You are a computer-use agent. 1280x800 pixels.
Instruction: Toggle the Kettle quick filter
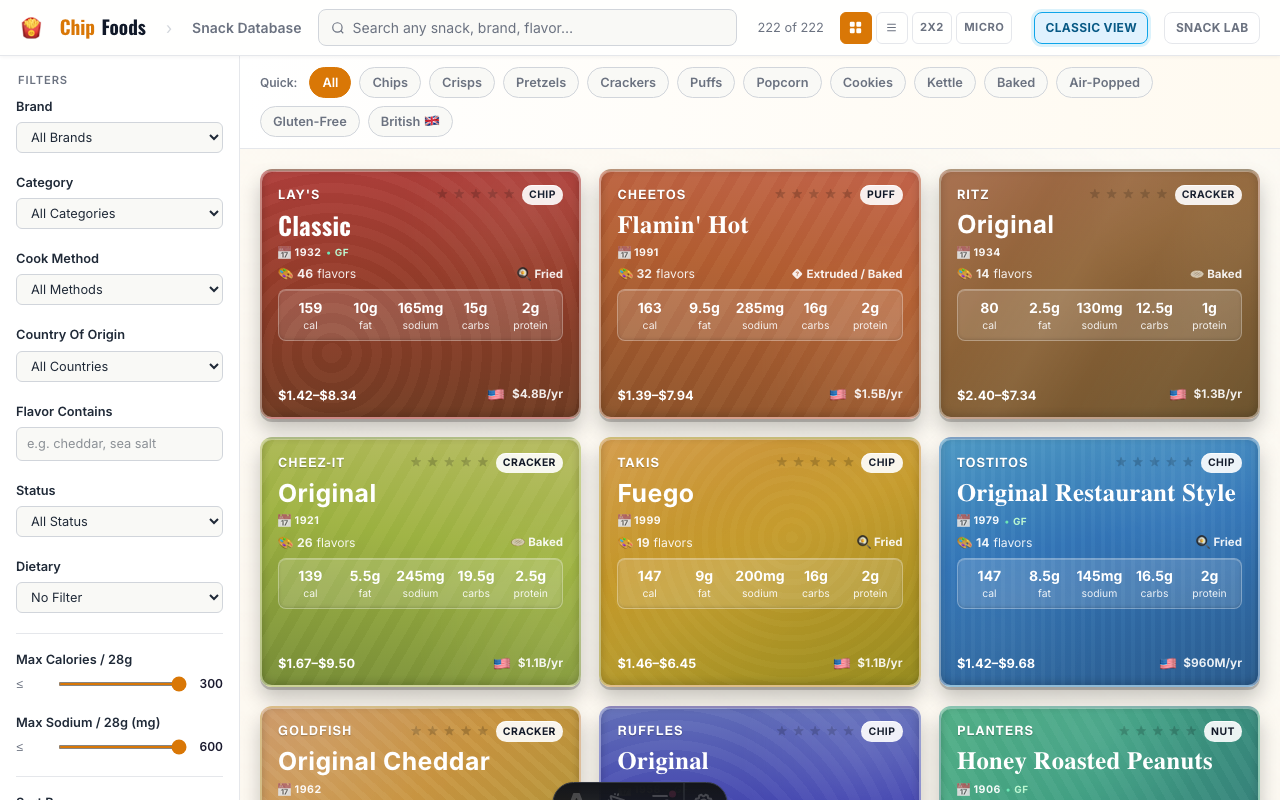coord(944,82)
